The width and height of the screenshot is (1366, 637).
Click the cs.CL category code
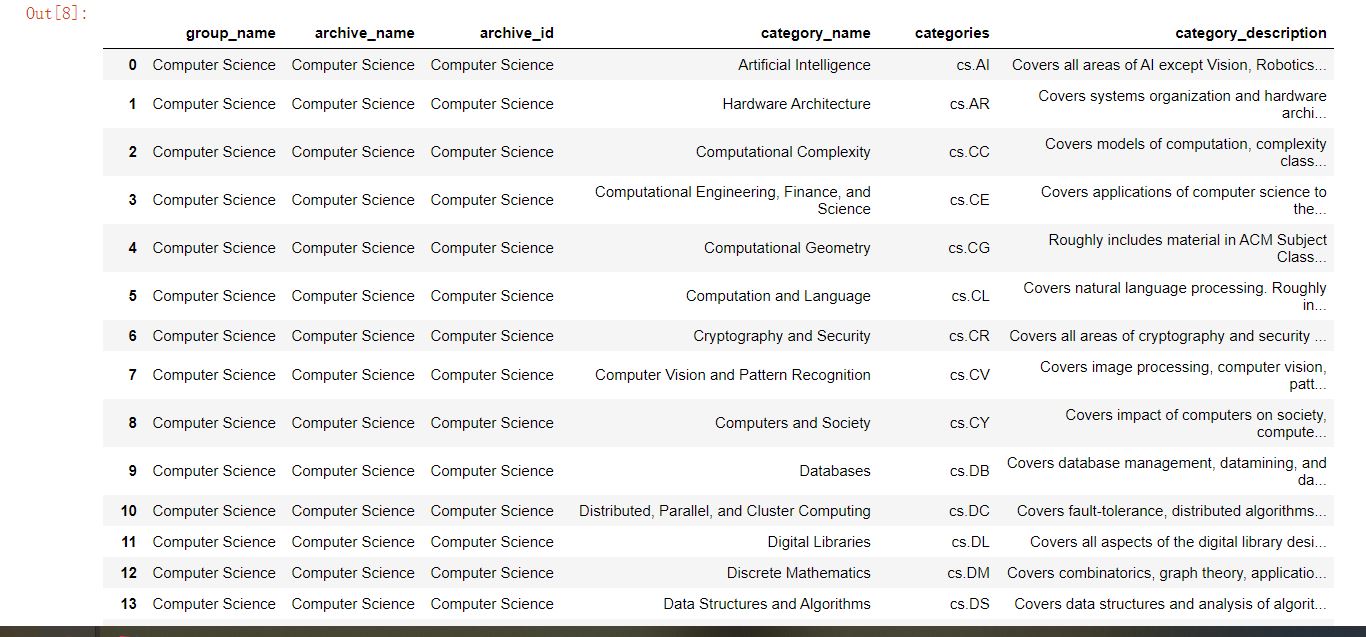pos(970,296)
